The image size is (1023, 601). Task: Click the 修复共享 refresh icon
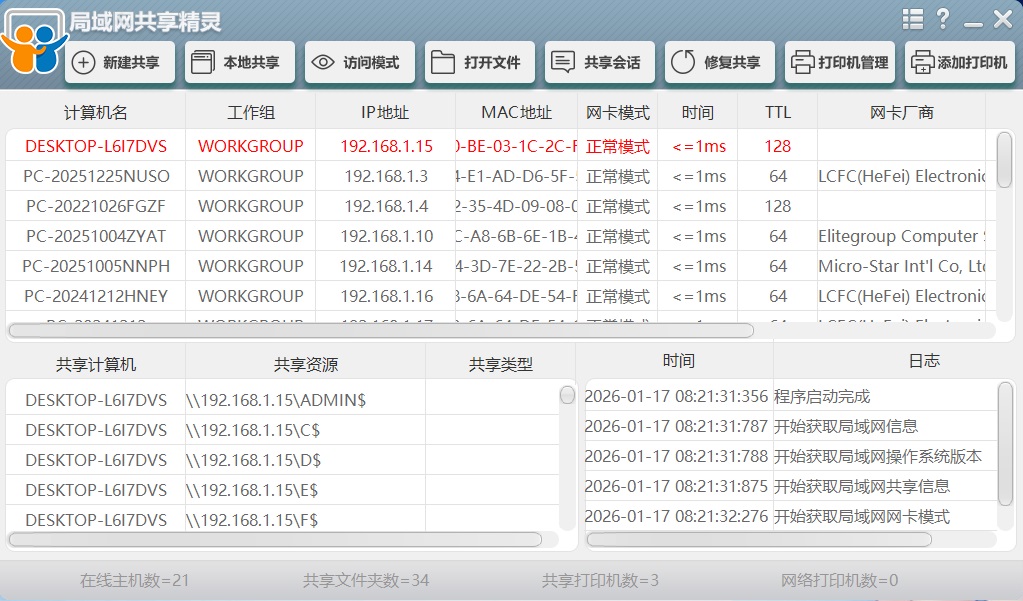(682, 63)
